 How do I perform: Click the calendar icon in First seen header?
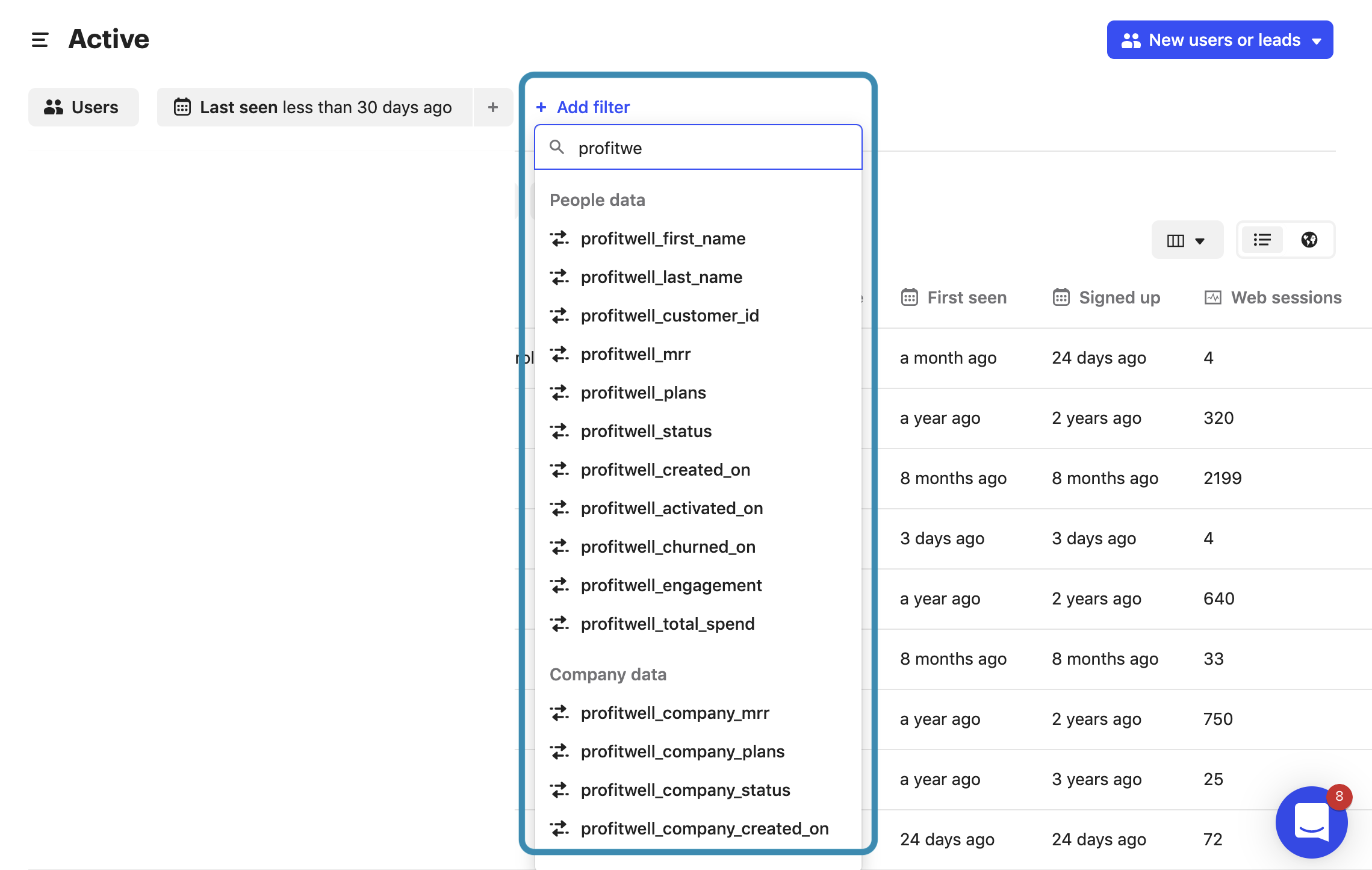(910, 297)
